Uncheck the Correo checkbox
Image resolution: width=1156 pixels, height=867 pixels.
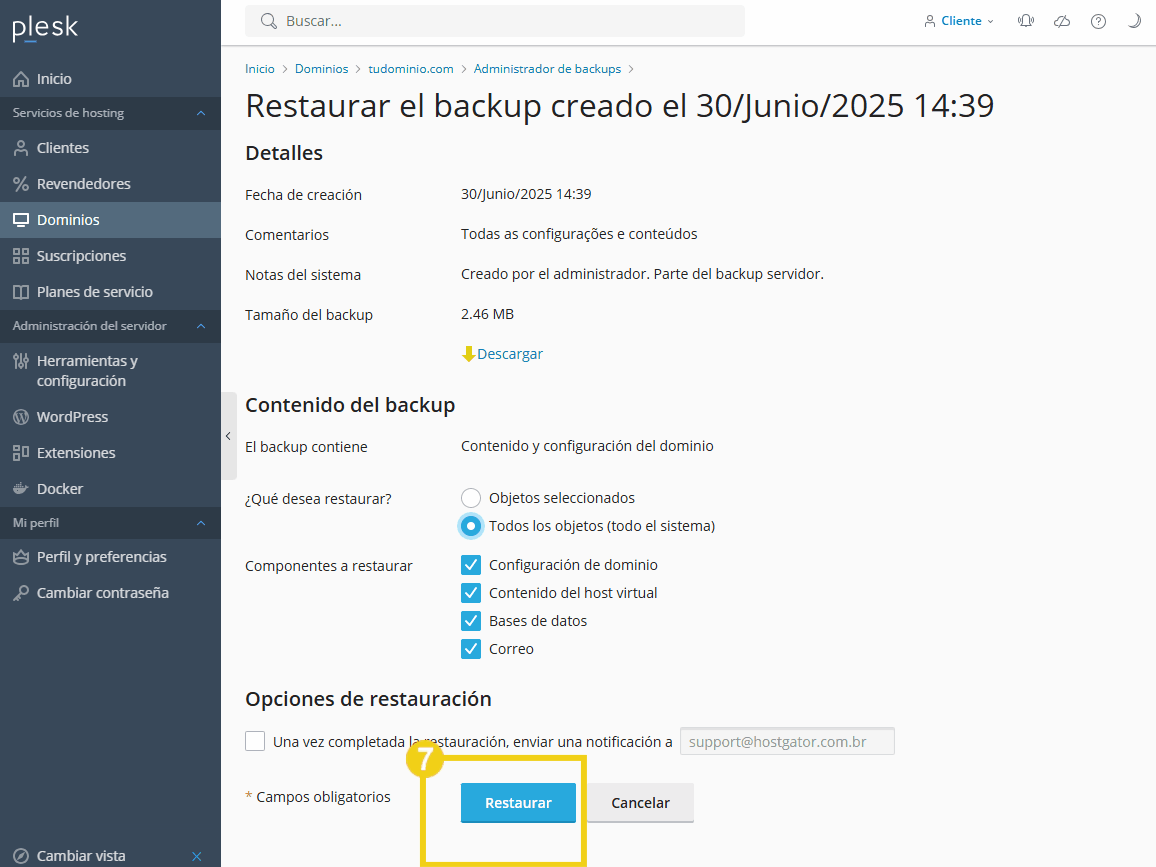[x=470, y=649]
